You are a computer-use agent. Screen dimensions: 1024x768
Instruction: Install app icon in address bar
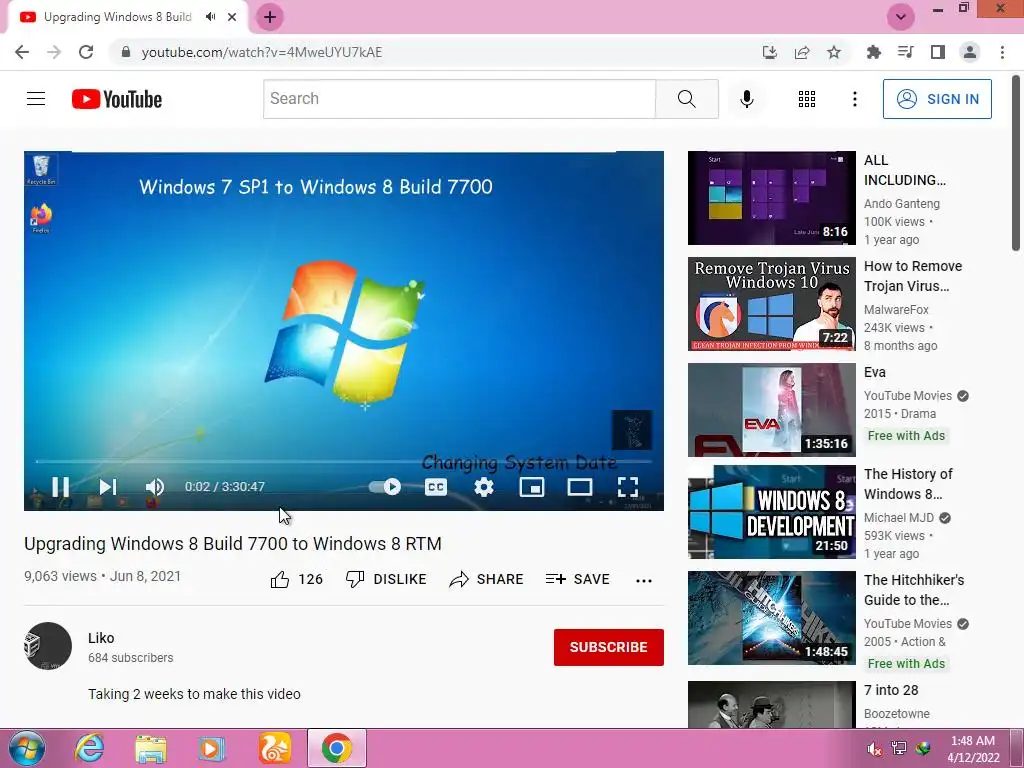(x=769, y=52)
